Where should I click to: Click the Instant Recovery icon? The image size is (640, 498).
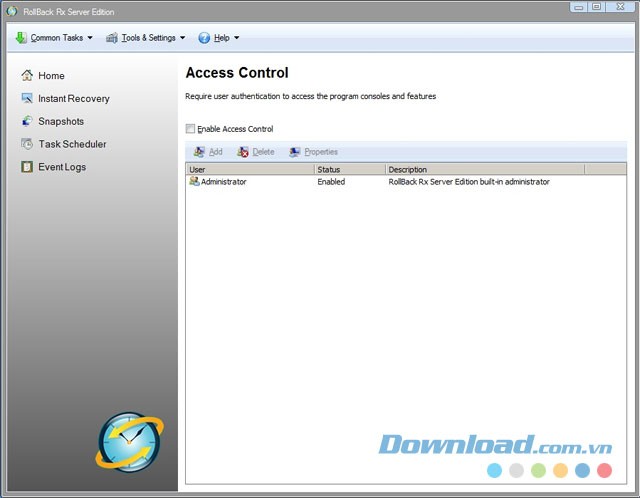28,99
